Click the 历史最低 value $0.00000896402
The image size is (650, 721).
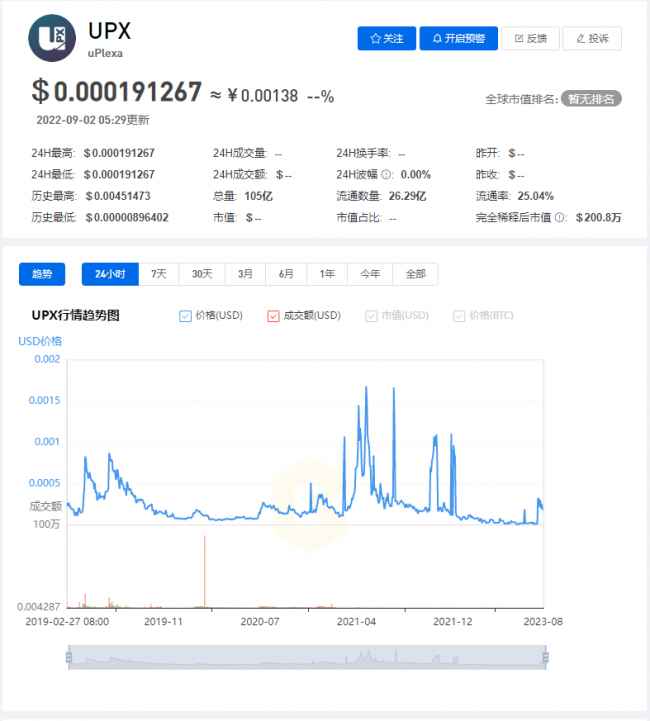point(127,217)
